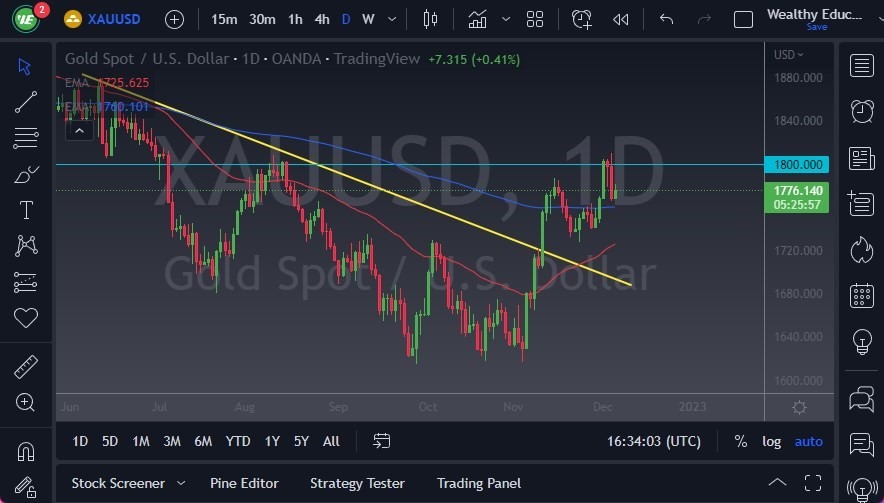Open the watchlist panel
This screenshot has width=884, height=503.
click(861, 65)
